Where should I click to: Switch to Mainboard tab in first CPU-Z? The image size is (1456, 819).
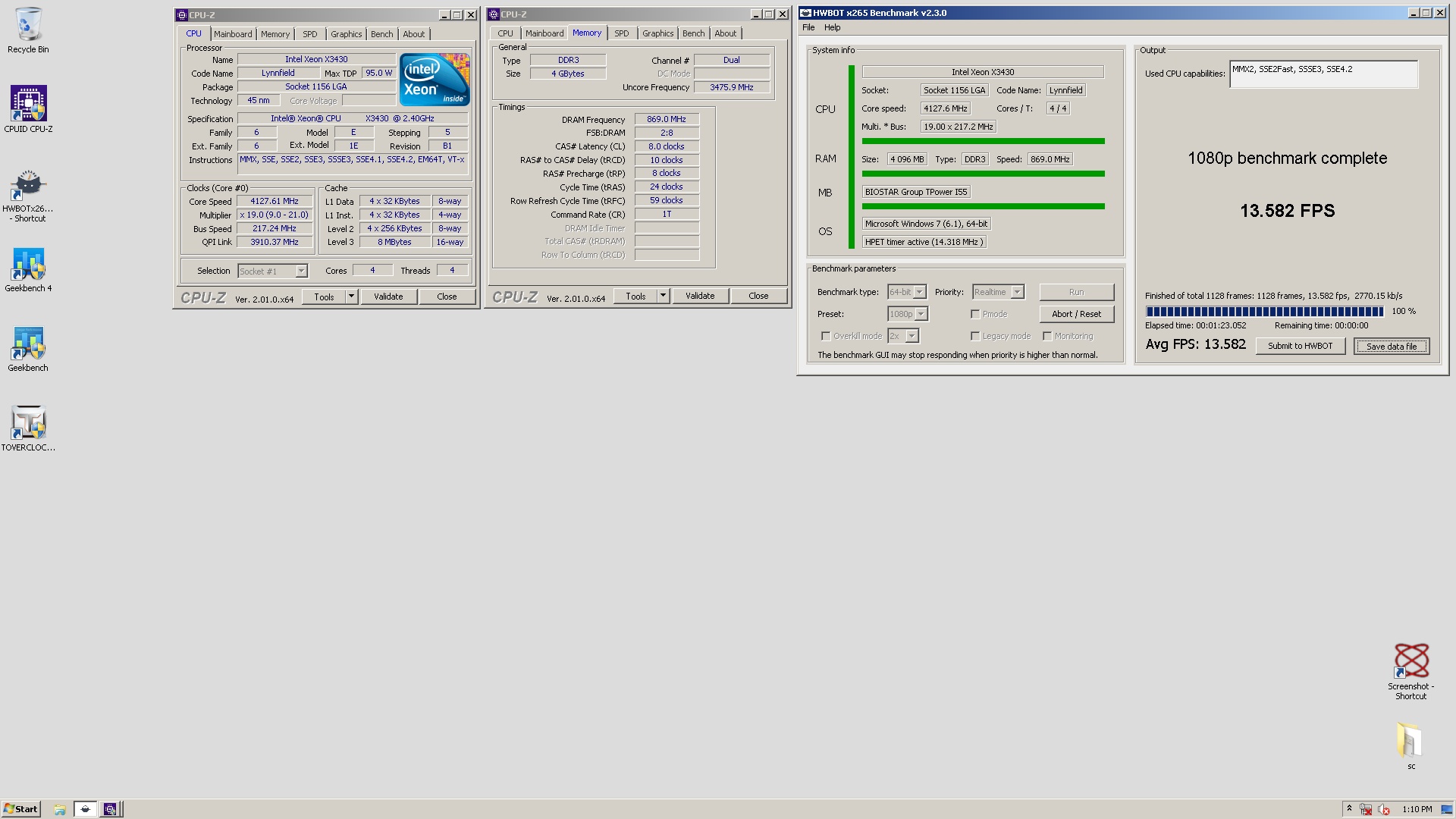point(233,34)
